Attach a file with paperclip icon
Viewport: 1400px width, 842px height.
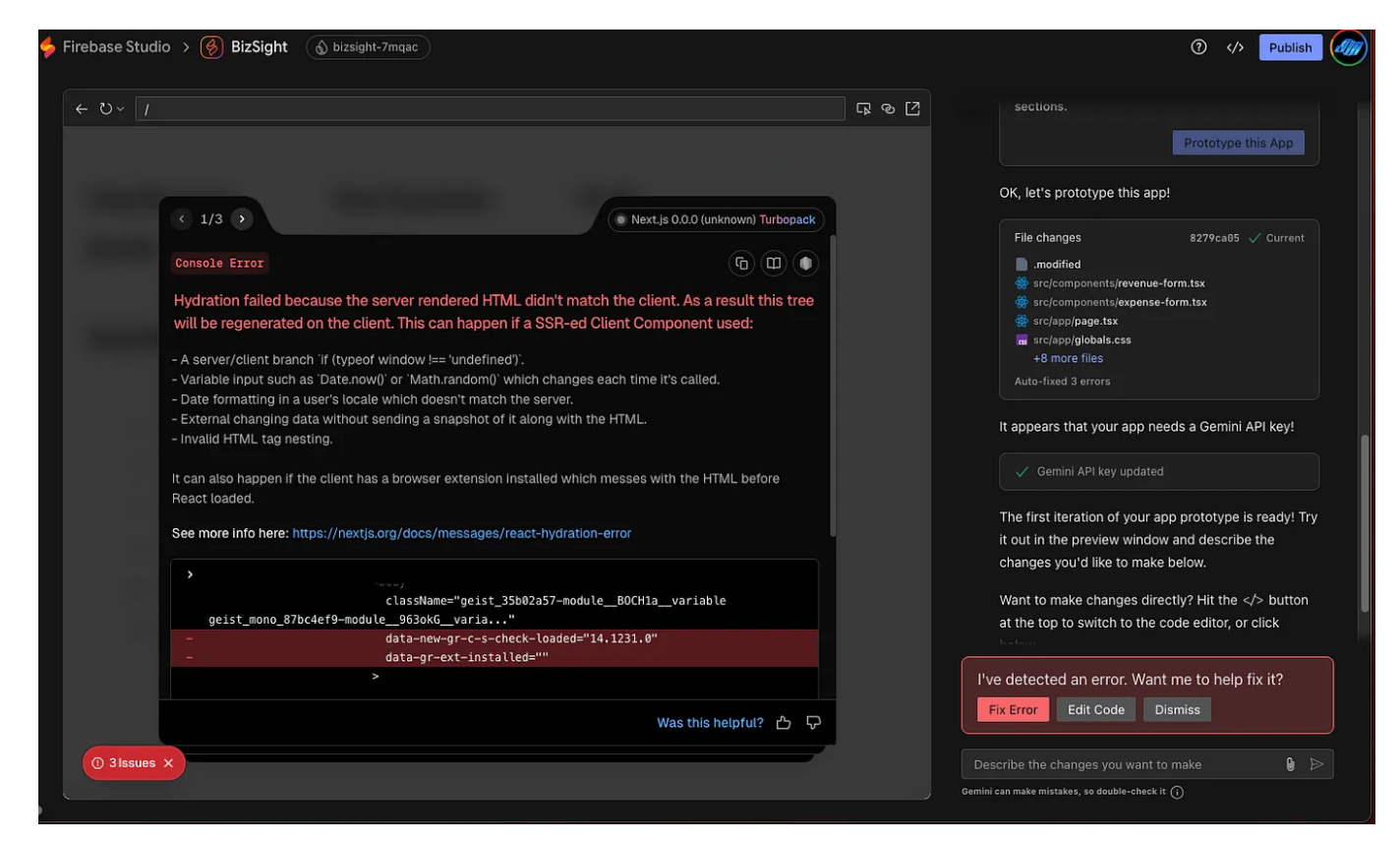pos(1290,764)
